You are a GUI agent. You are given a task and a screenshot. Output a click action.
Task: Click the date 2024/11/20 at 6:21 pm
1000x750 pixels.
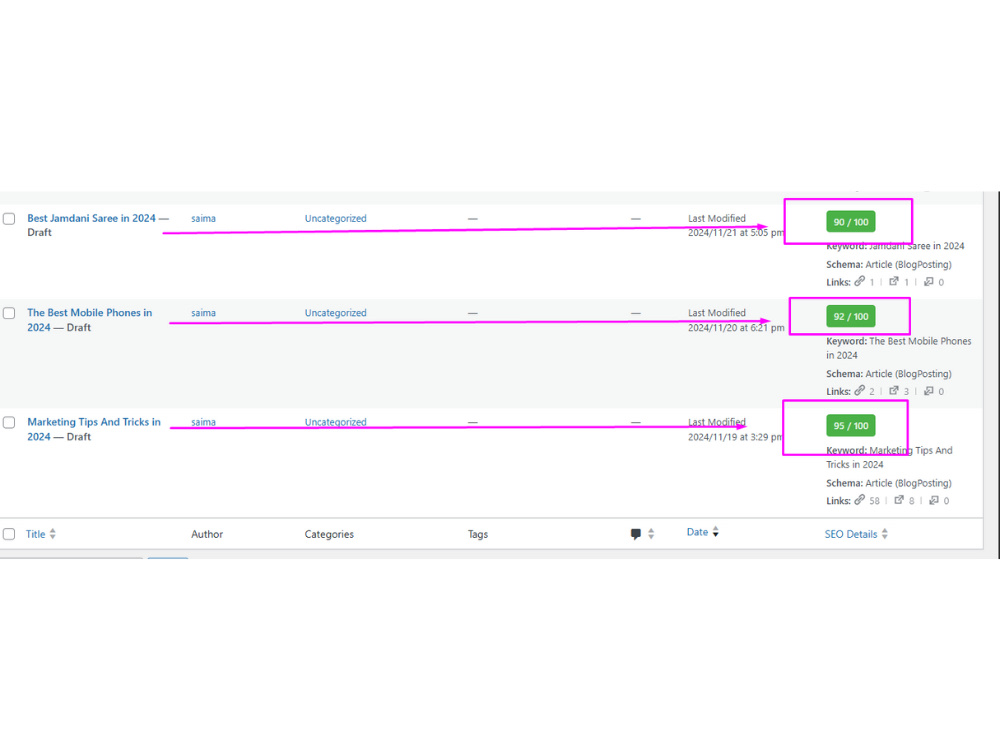coord(736,327)
